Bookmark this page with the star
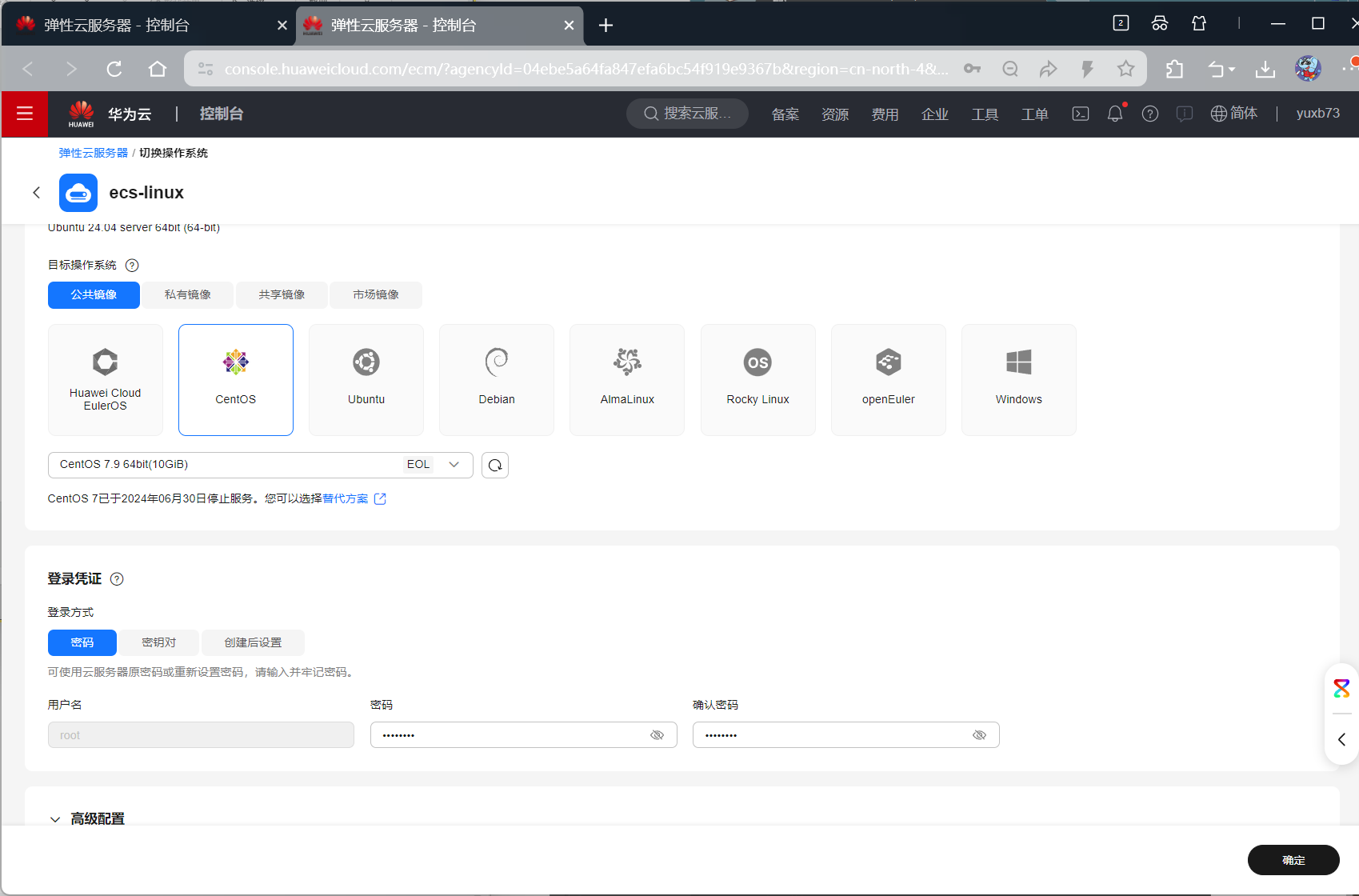Image resolution: width=1359 pixels, height=896 pixels. [1125, 69]
